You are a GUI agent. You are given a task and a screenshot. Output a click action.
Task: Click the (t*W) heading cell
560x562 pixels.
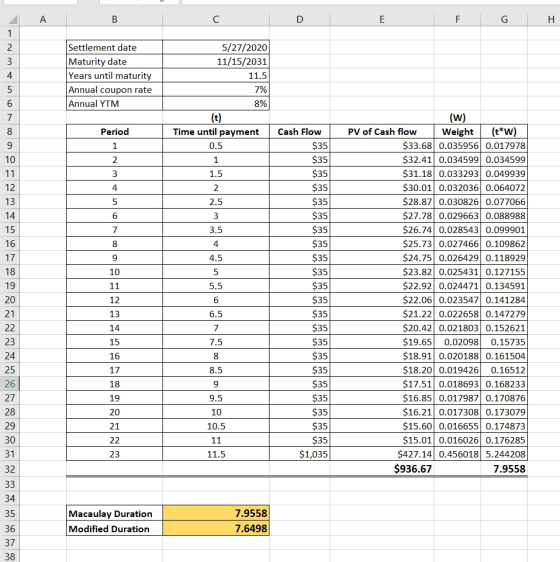click(504, 132)
